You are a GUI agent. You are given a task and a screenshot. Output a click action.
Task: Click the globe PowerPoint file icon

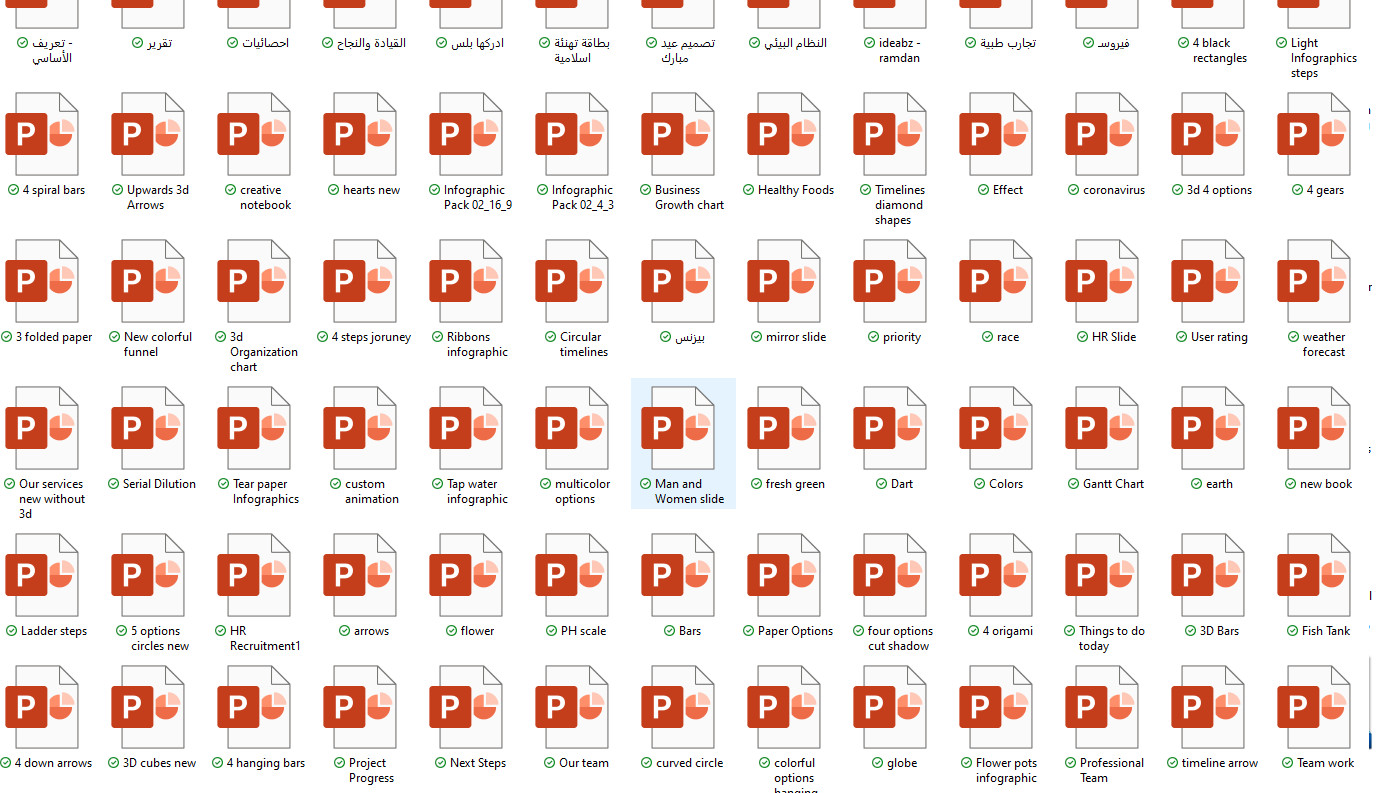coord(890,707)
